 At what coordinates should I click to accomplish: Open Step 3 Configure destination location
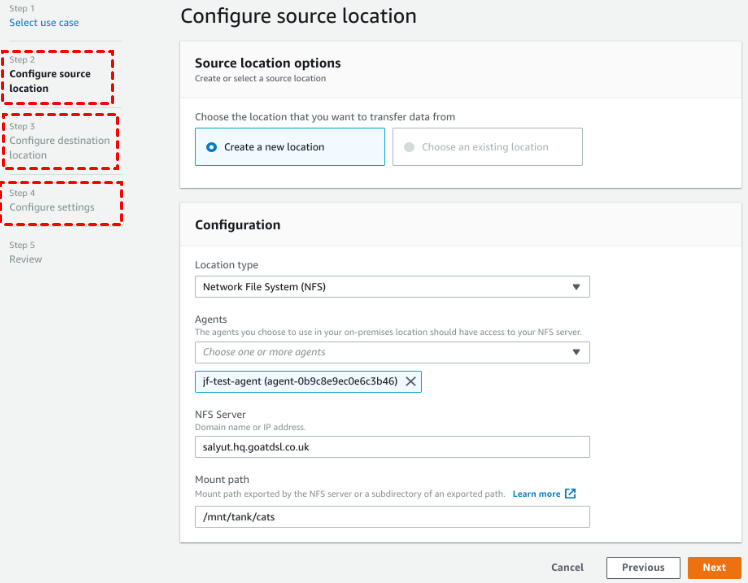pyautogui.click(x=59, y=148)
